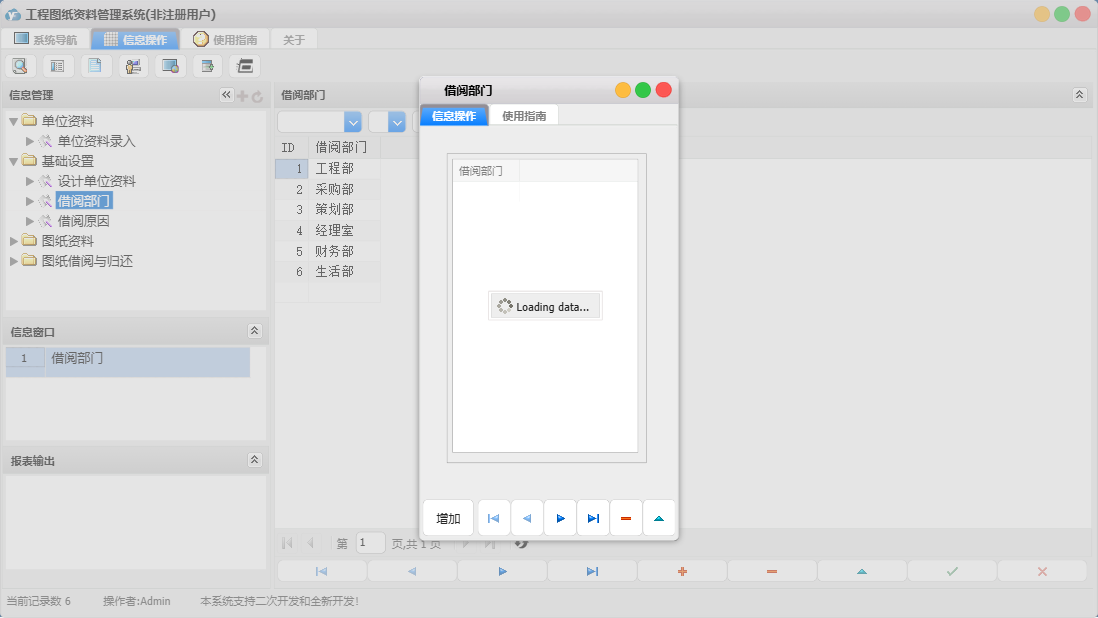Click the monitor icon in the main toolbar
Screen dimensions: 1098x618
pyautogui.click(x=170, y=67)
